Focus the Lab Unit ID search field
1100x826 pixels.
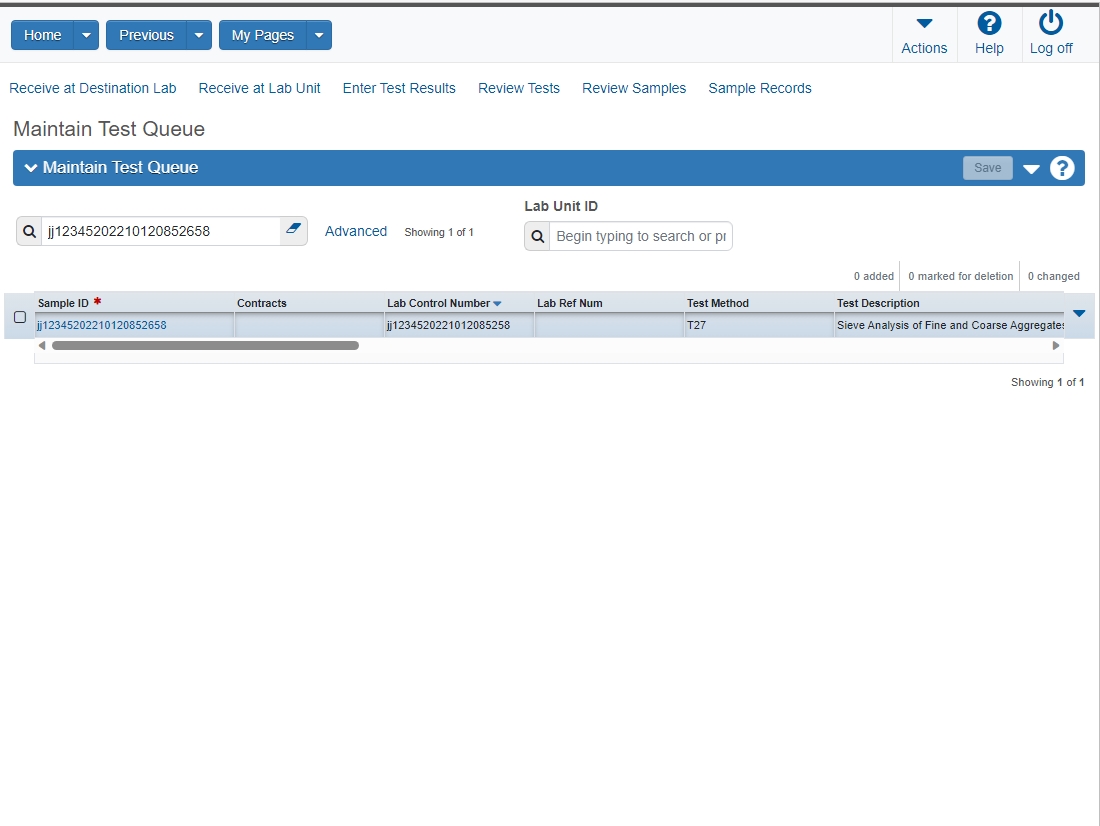pos(640,237)
